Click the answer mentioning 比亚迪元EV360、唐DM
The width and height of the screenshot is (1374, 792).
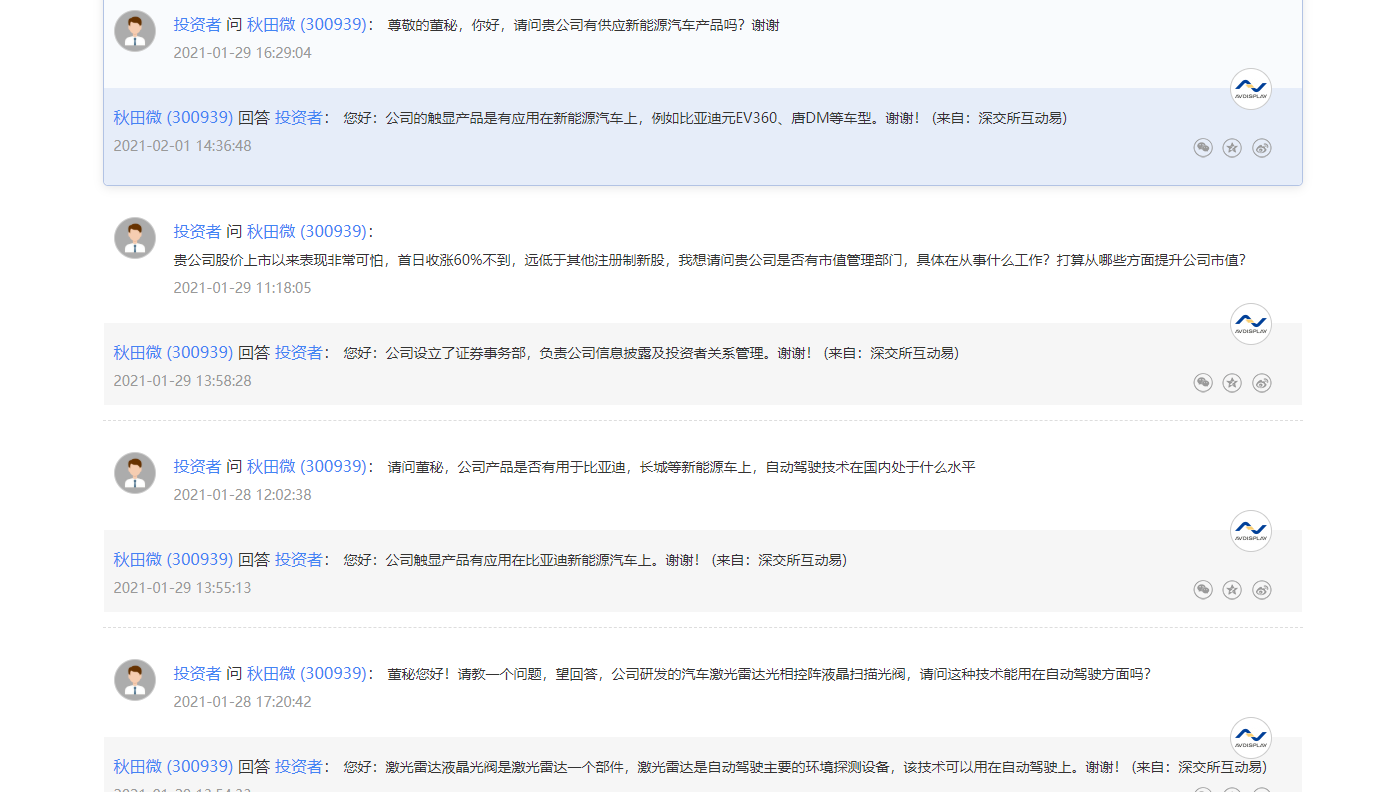705,118
